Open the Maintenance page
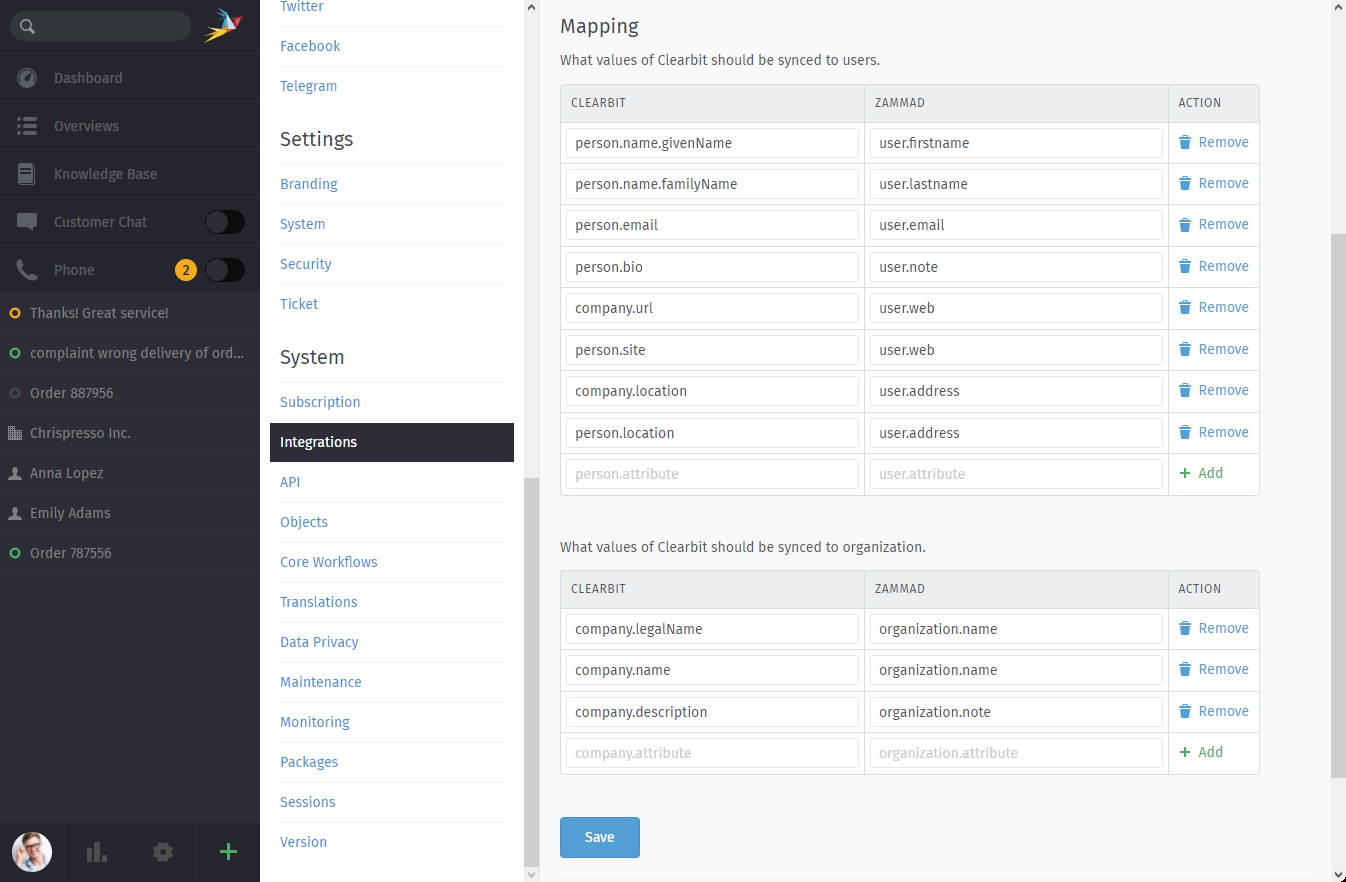 click(x=321, y=682)
